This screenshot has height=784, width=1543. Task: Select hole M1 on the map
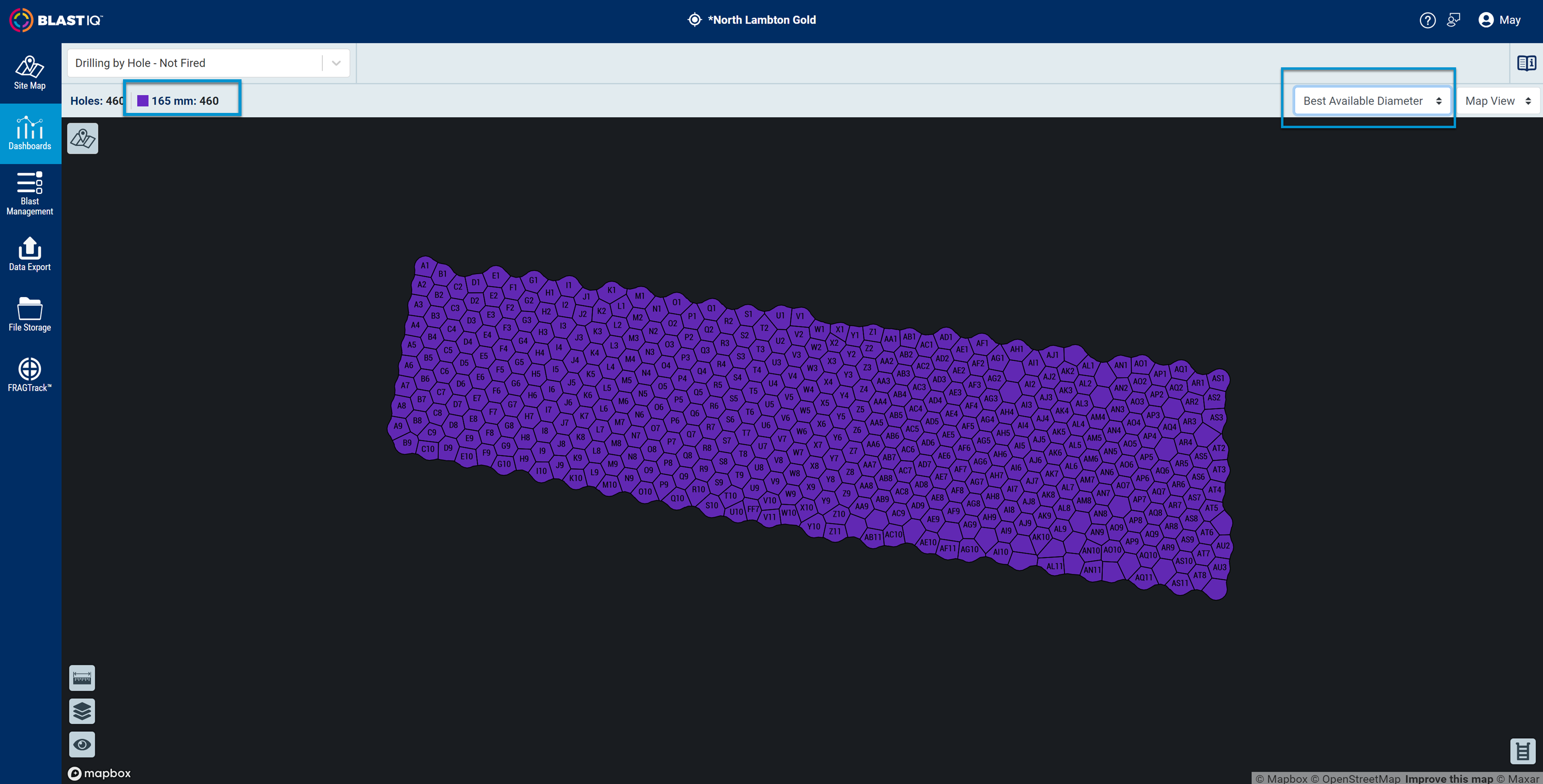(x=640, y=296)
